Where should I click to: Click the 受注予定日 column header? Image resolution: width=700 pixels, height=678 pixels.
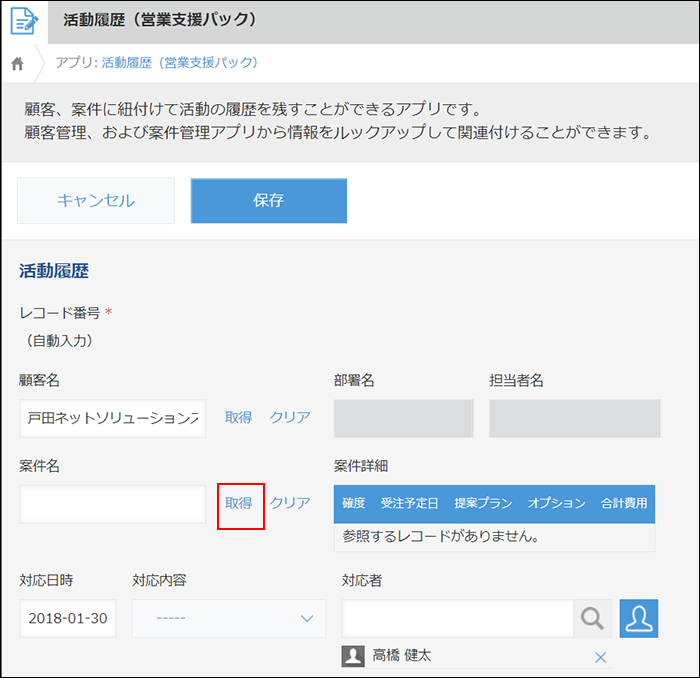409,503
